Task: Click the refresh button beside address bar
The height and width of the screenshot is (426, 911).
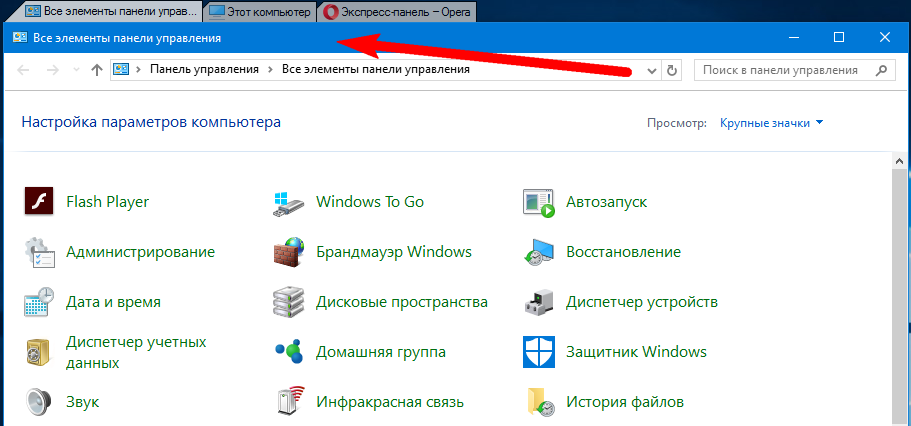Action: (672, 70)
